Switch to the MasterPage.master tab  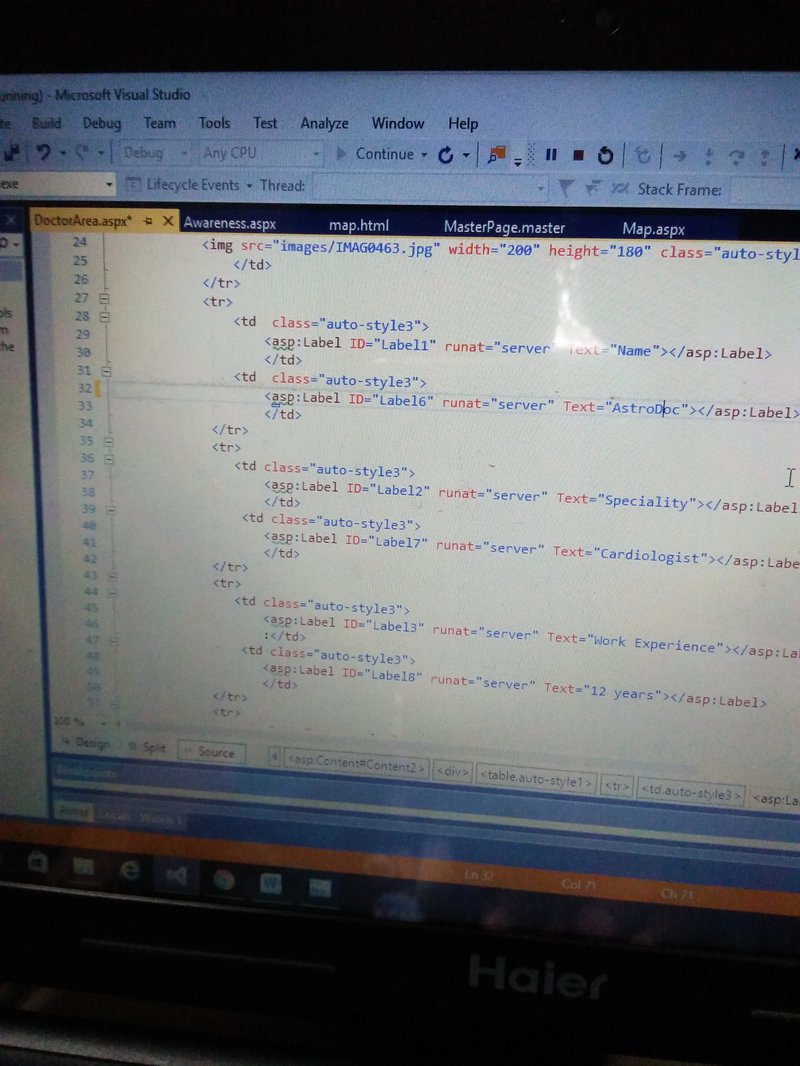(504, 227)
